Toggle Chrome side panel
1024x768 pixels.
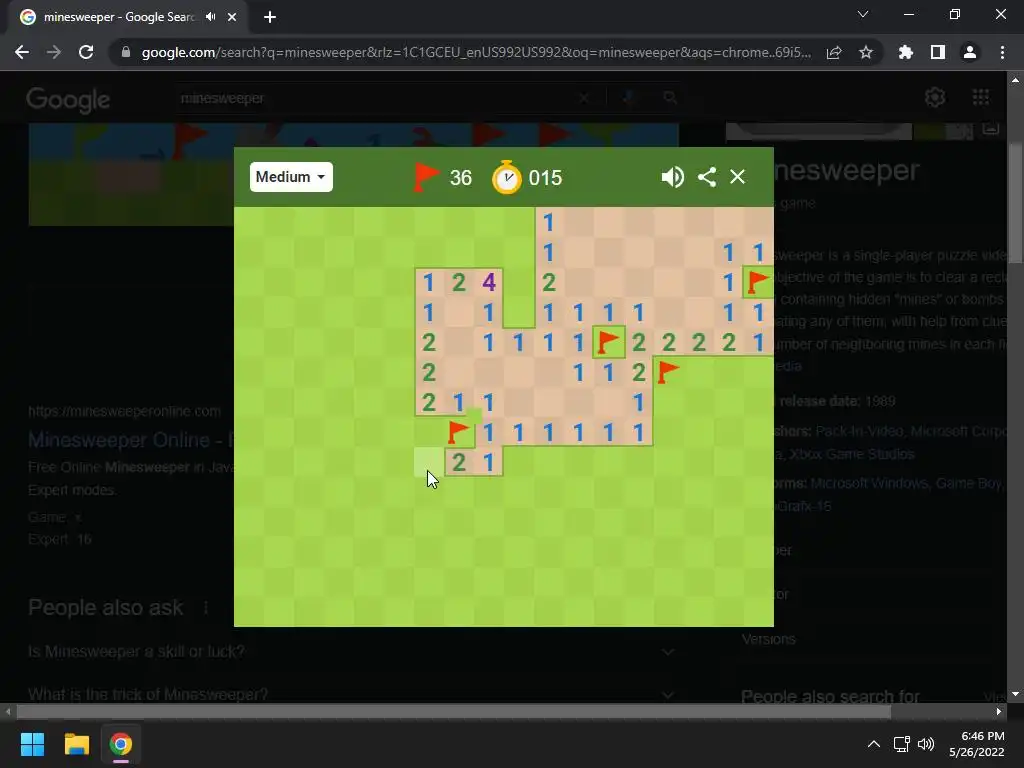click(x=938, y=52)
